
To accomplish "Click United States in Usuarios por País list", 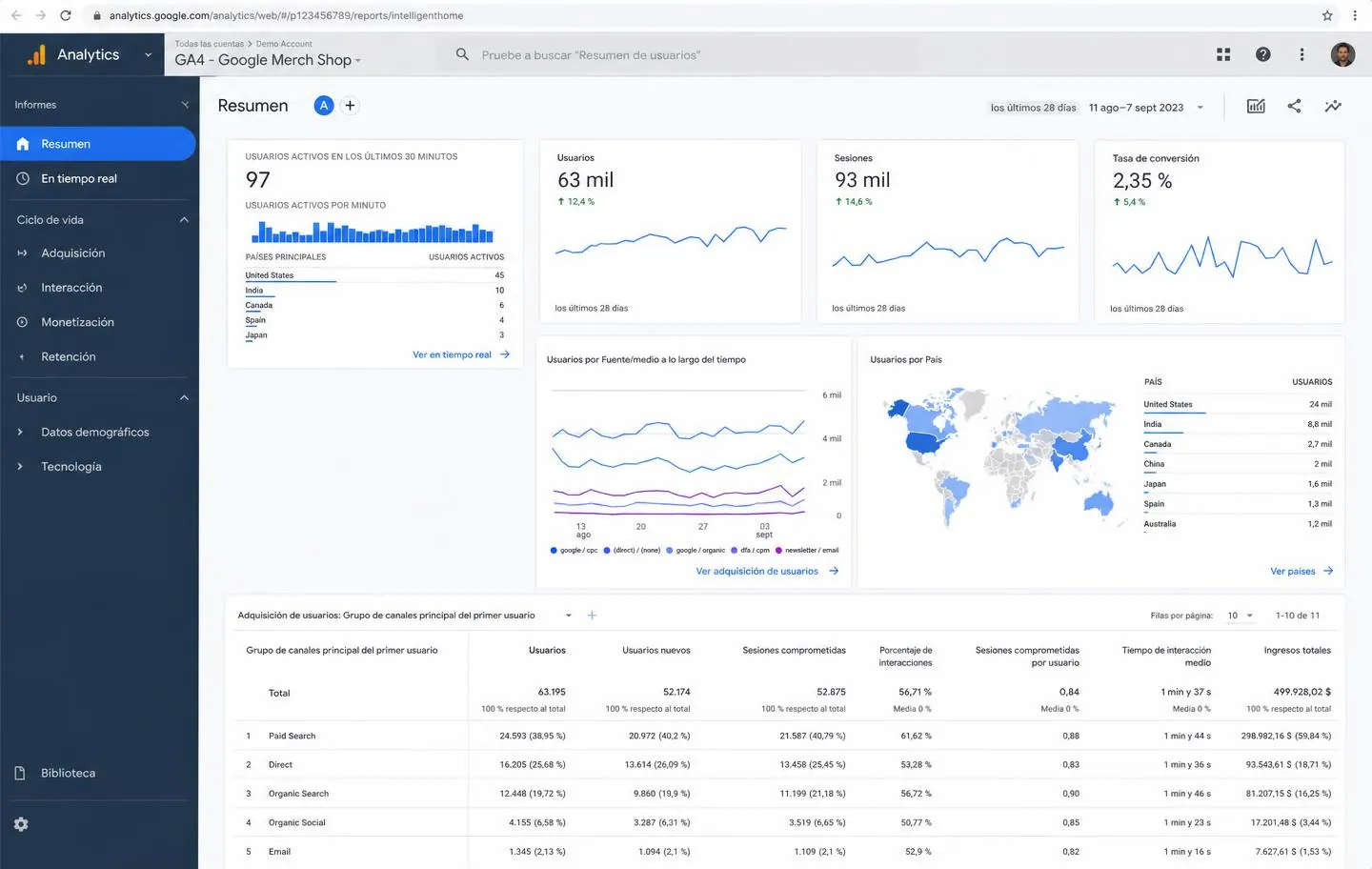I will pyautogui.click(x=1168, y=404).
